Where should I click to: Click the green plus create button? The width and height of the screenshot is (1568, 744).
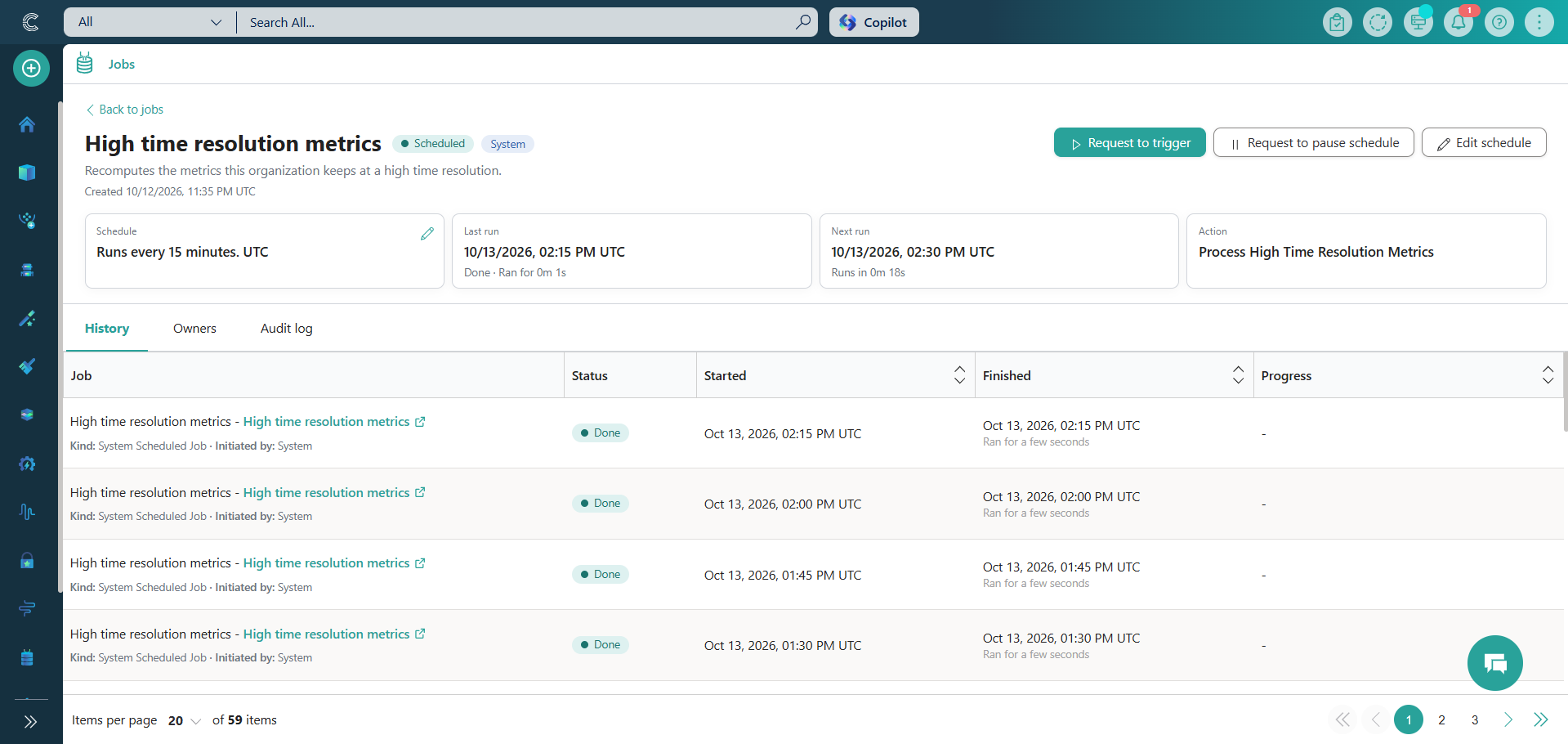(x=31, y=69)
